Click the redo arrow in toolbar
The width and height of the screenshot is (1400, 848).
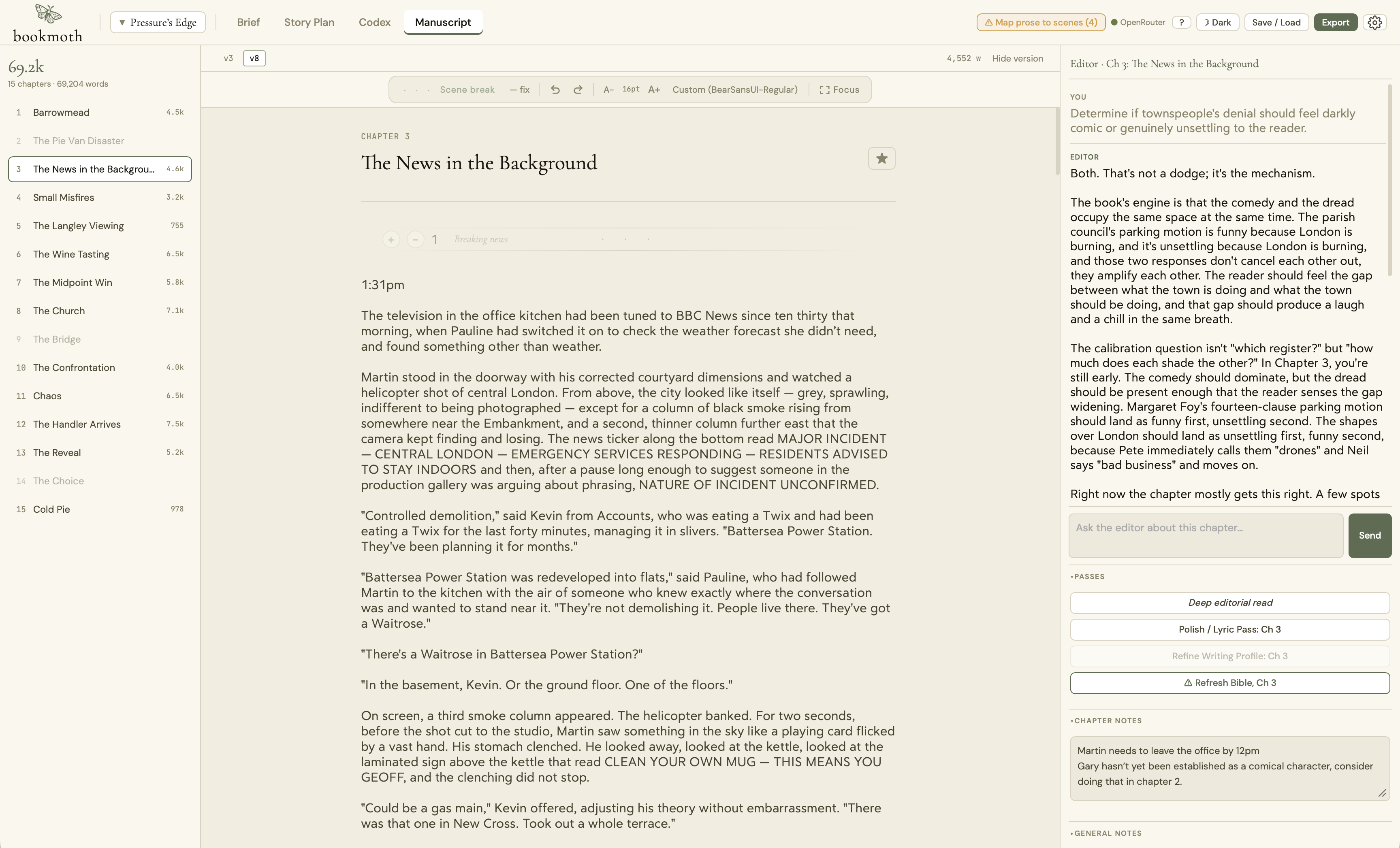(578, 90)
